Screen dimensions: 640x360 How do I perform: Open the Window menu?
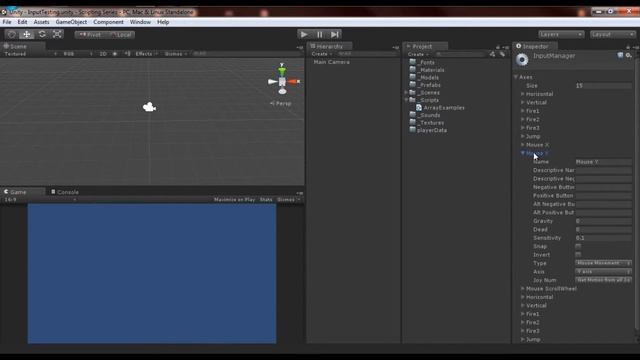[x=140, y=22]
